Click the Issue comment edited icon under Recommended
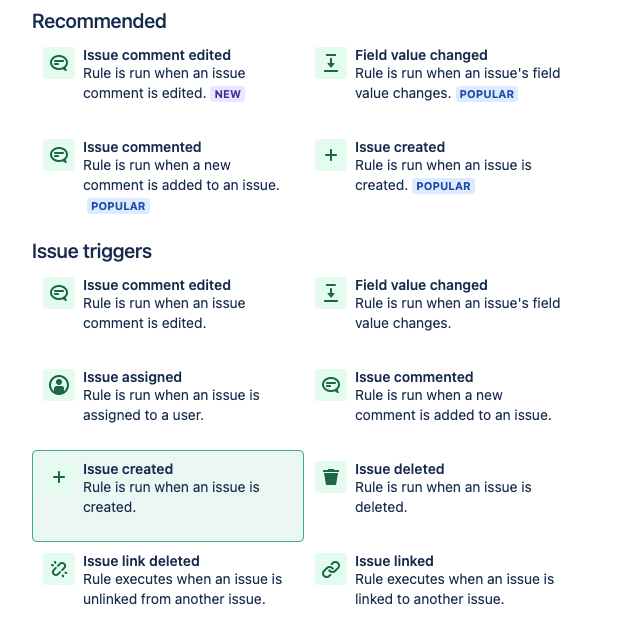Viewport: 639px width, 622px height. (x=59, y=63)
